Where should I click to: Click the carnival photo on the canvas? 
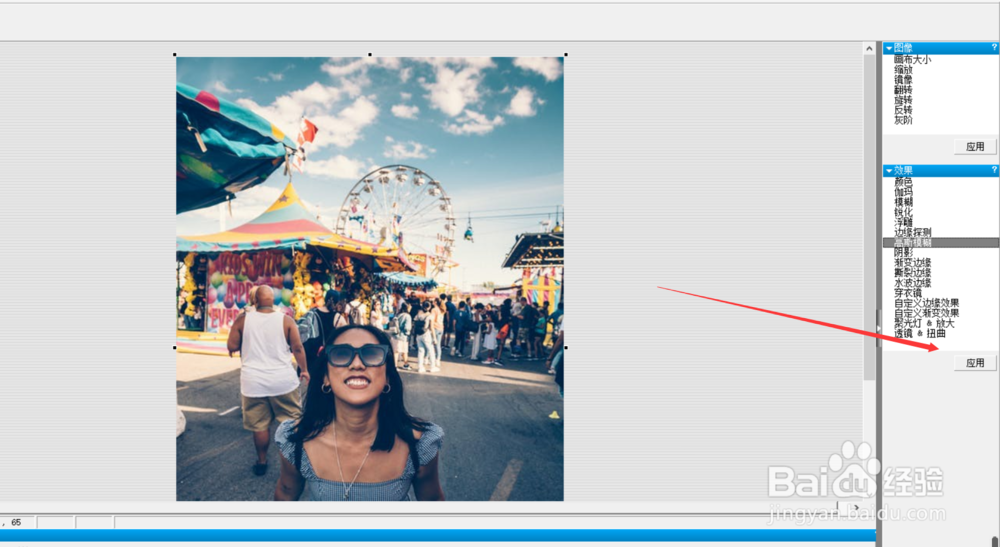370,279
